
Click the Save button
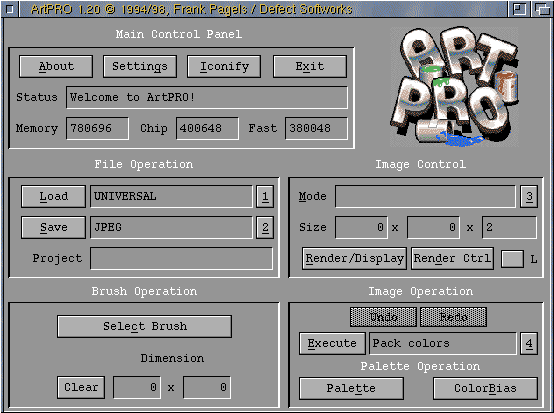[53, 228]
